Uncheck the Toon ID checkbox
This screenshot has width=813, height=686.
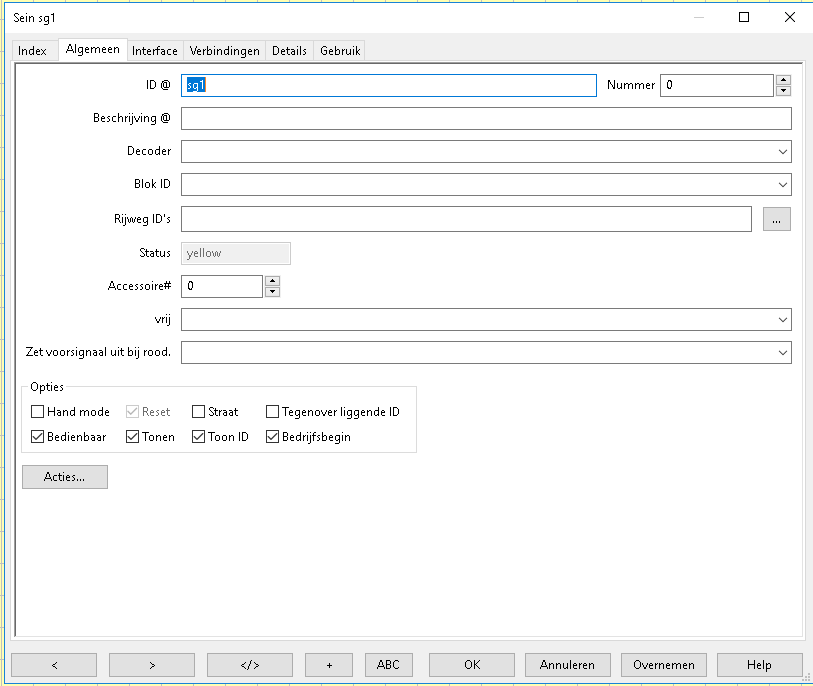pos(199,437)
